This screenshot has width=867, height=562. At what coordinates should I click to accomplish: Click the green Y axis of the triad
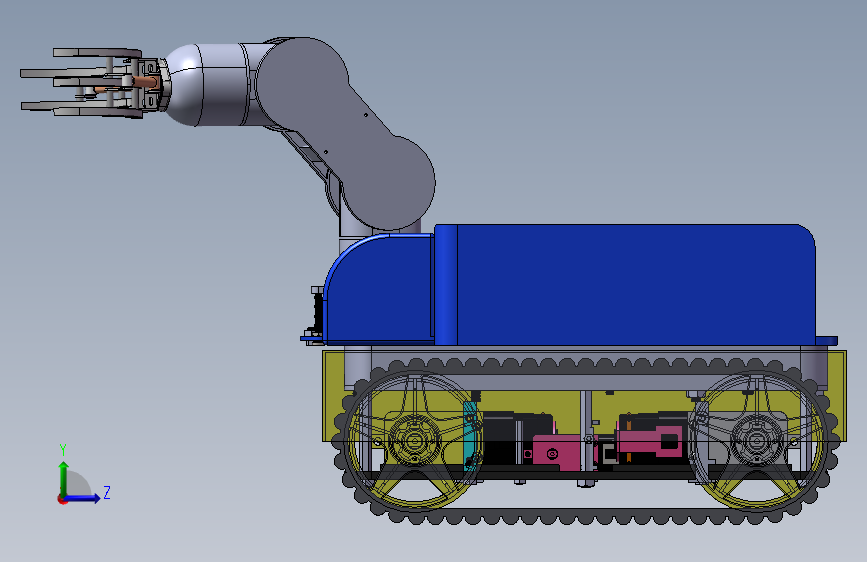coord(64,479)
